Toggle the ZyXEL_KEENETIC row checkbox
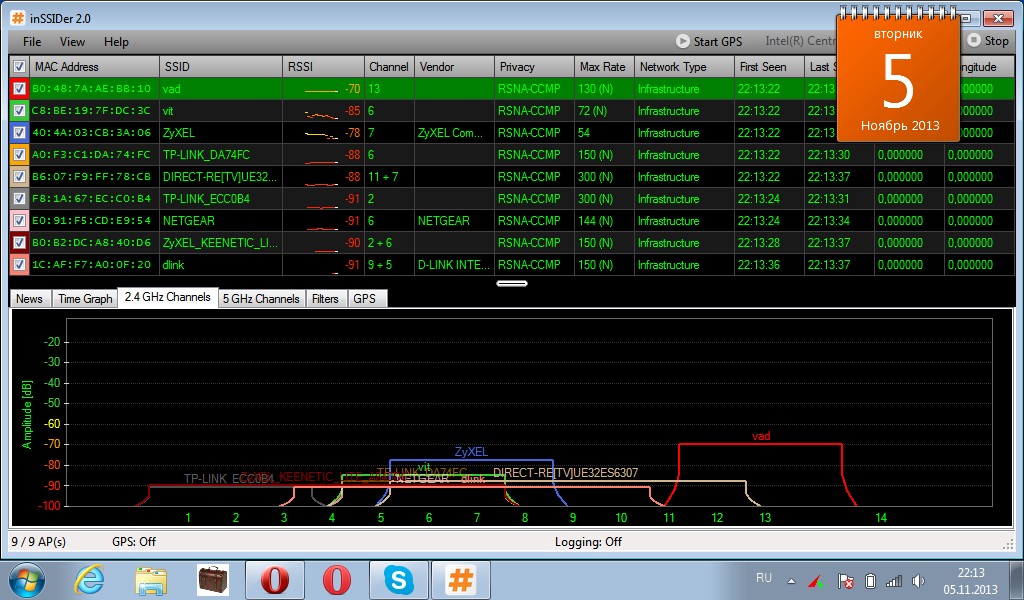This screenshot has height=600, width=1024. coord(20,243)
